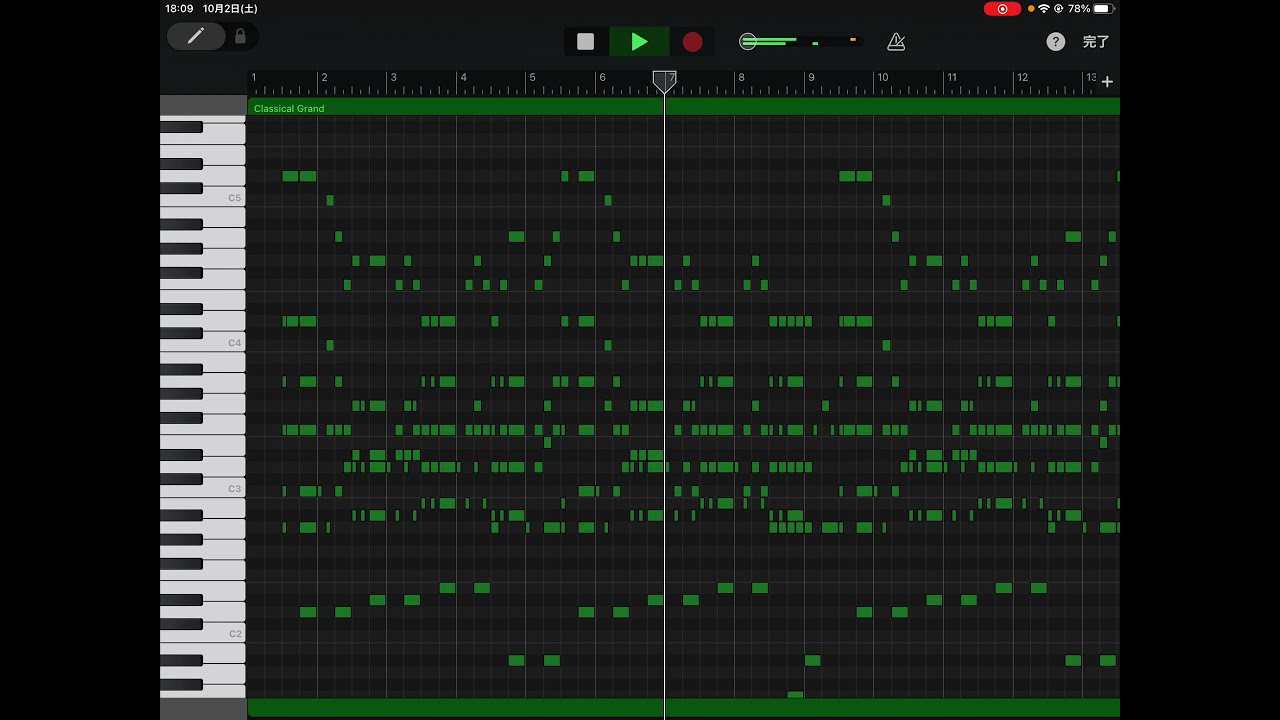
Task: Jump to bar 11 on the ruler
Action: pyautogui.click(x=952, y=77)
